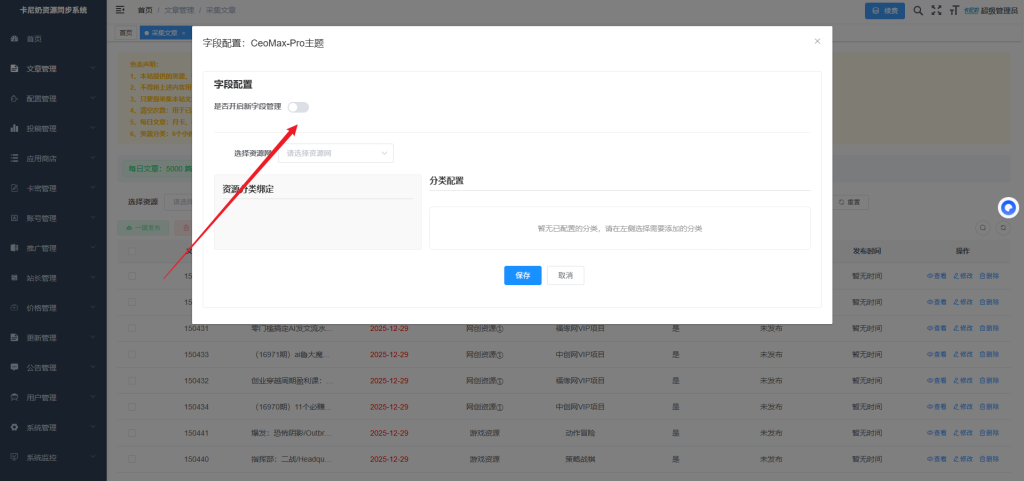Viewport: 1024px width, 481px height.
Task: Expand 用户管理 with its chevron
Action: point(93,397)
